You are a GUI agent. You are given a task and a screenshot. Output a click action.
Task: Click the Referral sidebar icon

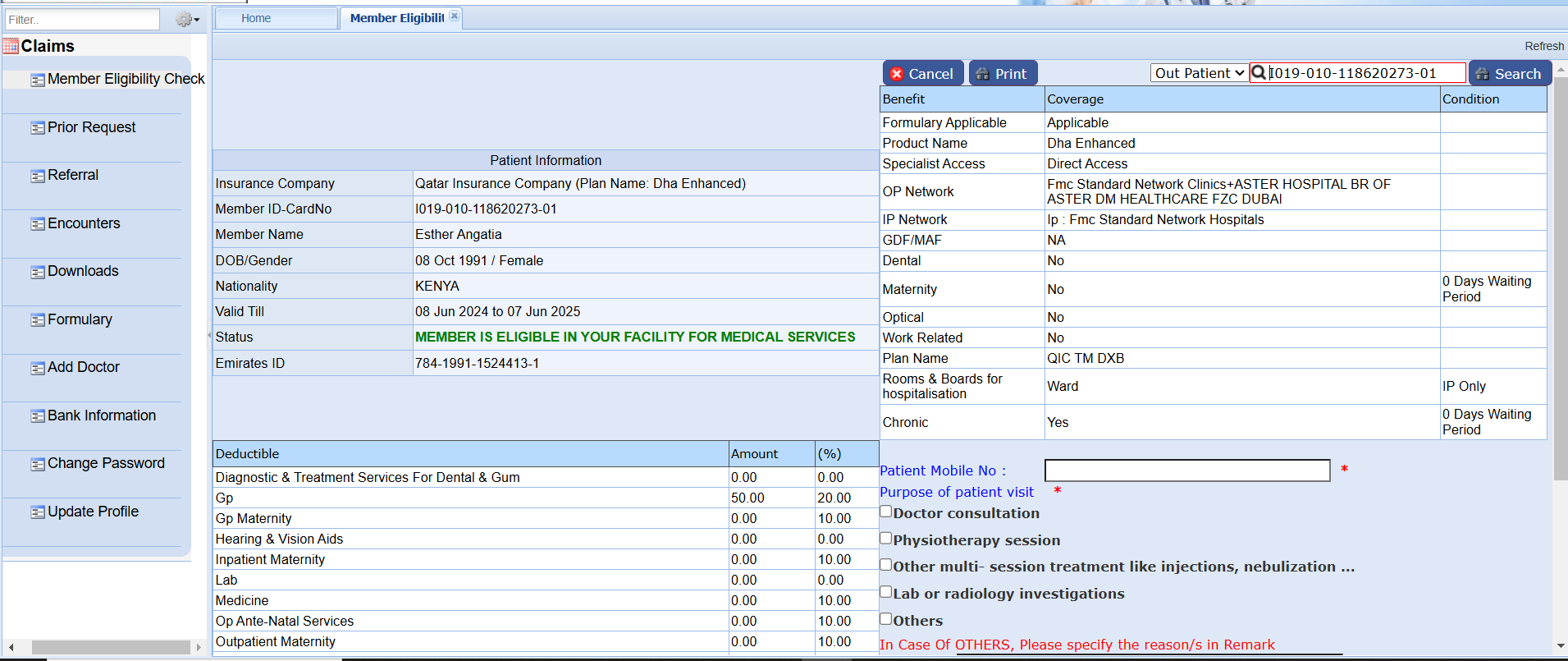(38, 176)
